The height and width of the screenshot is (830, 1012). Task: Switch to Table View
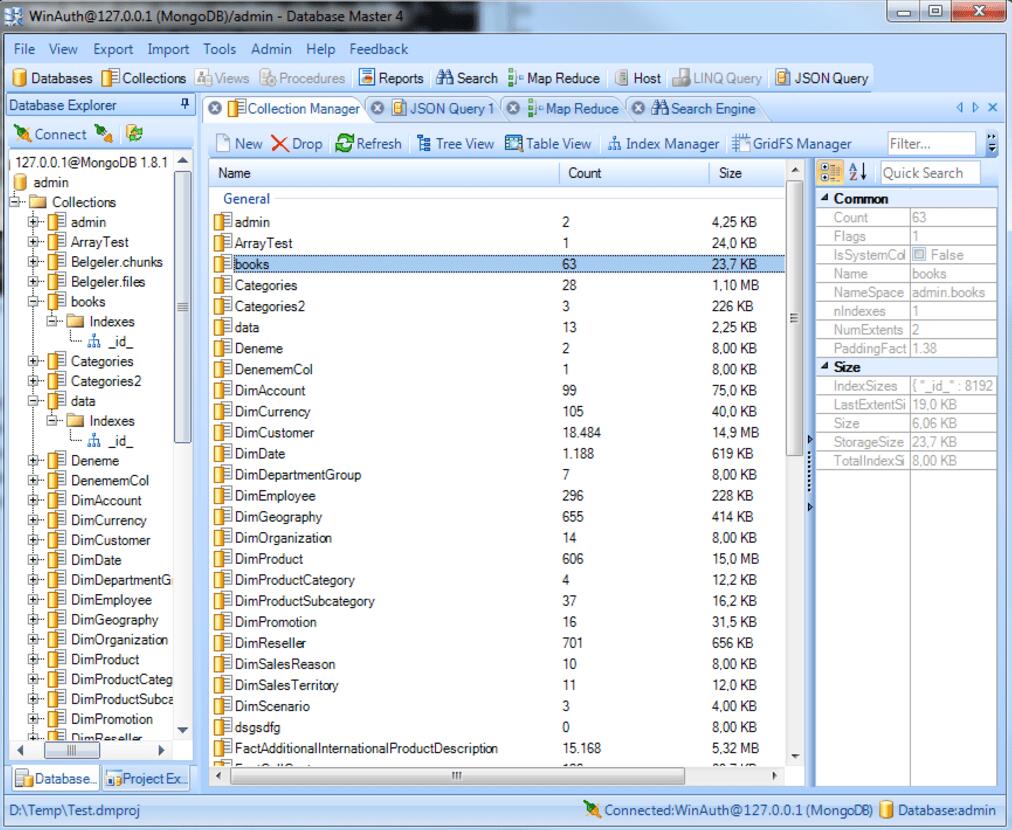coord(548,143)
